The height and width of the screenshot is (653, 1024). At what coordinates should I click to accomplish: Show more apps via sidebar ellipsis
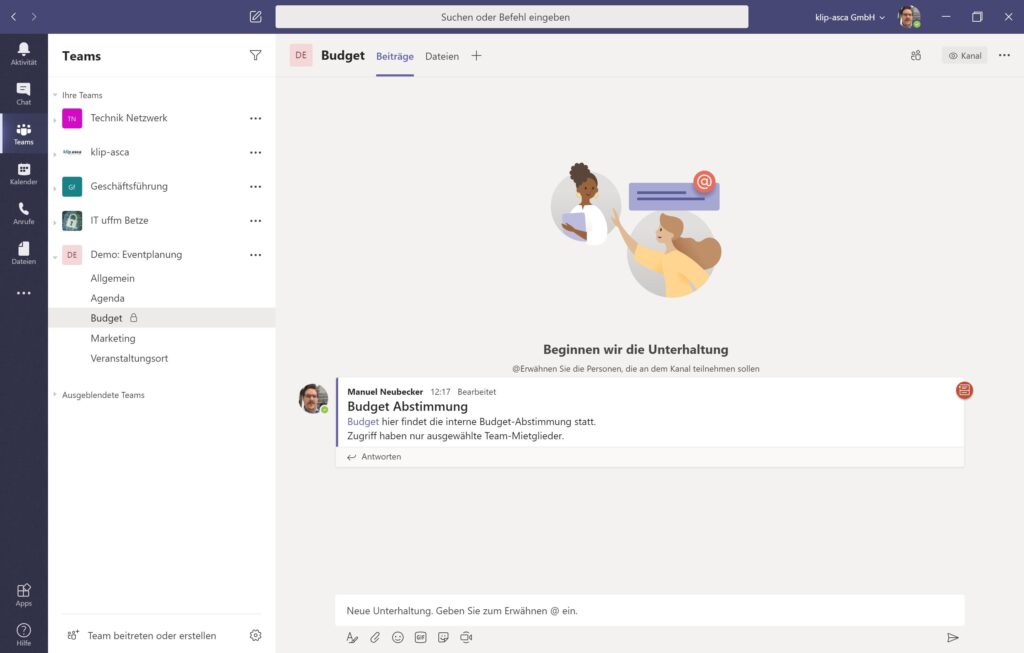pos(24,293)
